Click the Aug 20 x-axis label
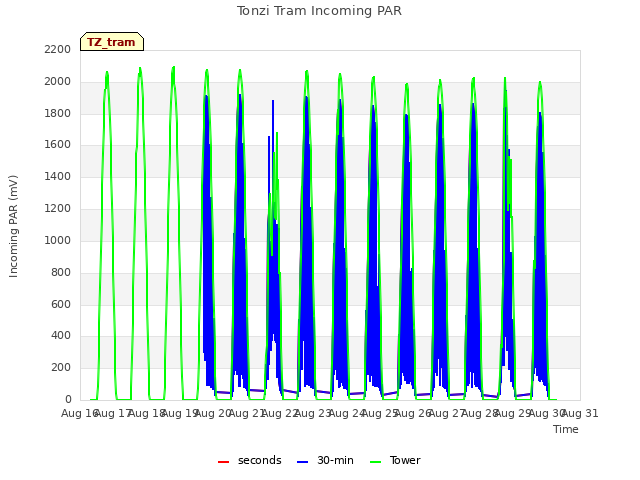 (213, 413)
